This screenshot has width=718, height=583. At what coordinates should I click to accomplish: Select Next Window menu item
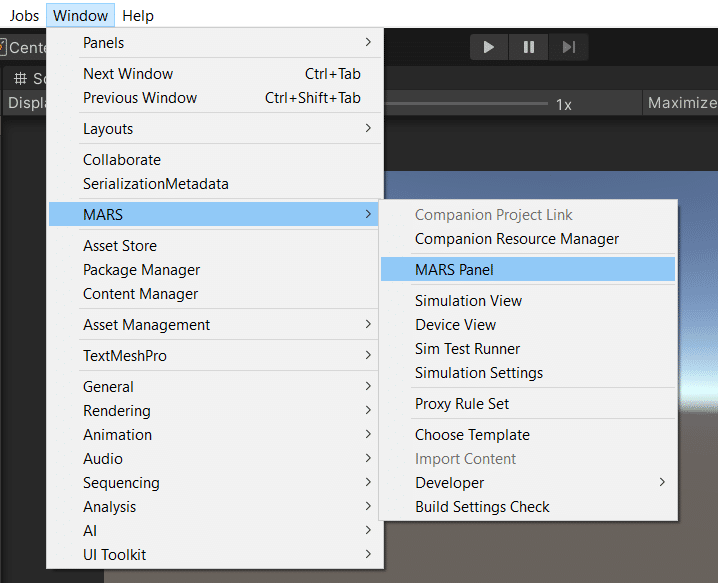point(128,74)
